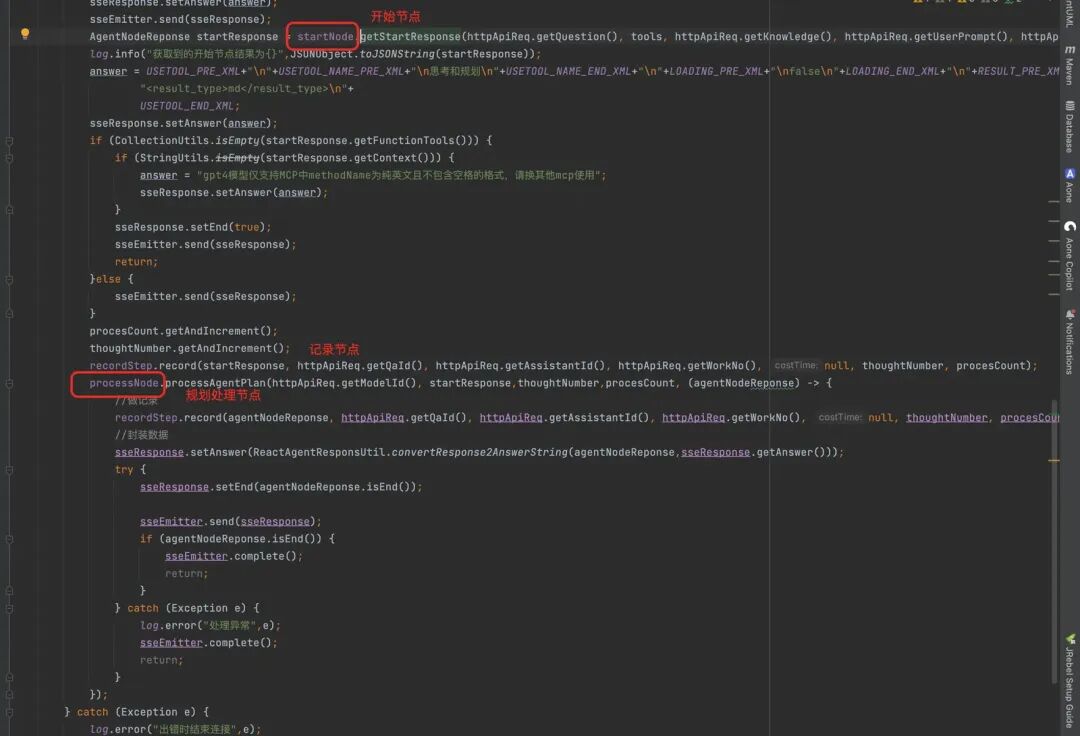1080x736 pixels.
Task: Open the Aone tool window
Action: [x=1070, y=185]
